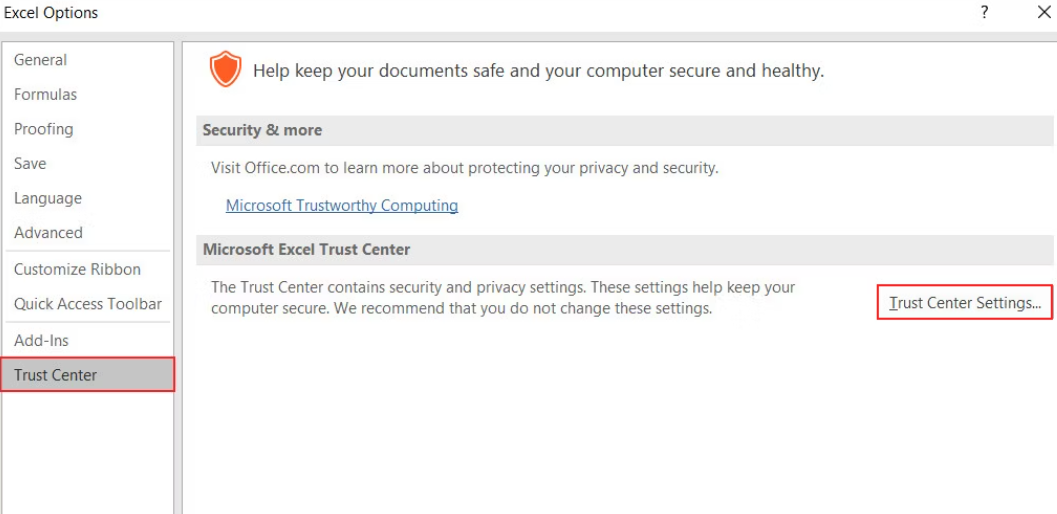Open the General options category
The height and width of the screenshot is (514, 1057).
click(41, 60)
